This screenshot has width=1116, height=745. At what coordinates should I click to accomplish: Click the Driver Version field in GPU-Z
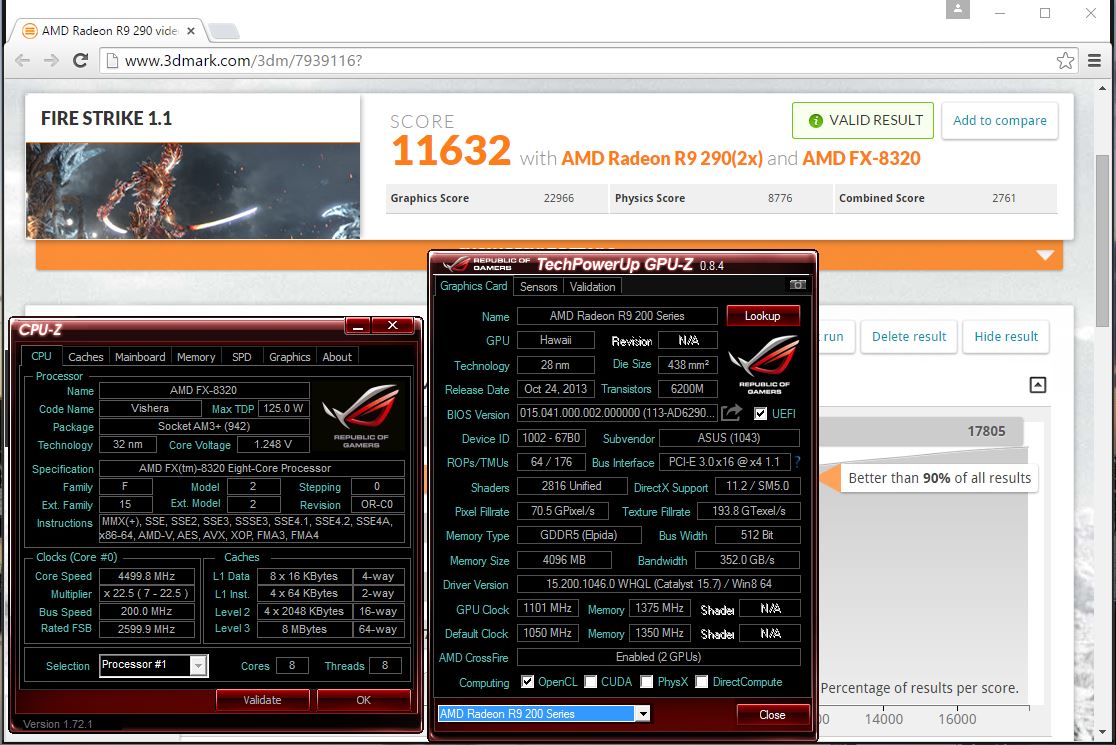(x=658, y=584)
